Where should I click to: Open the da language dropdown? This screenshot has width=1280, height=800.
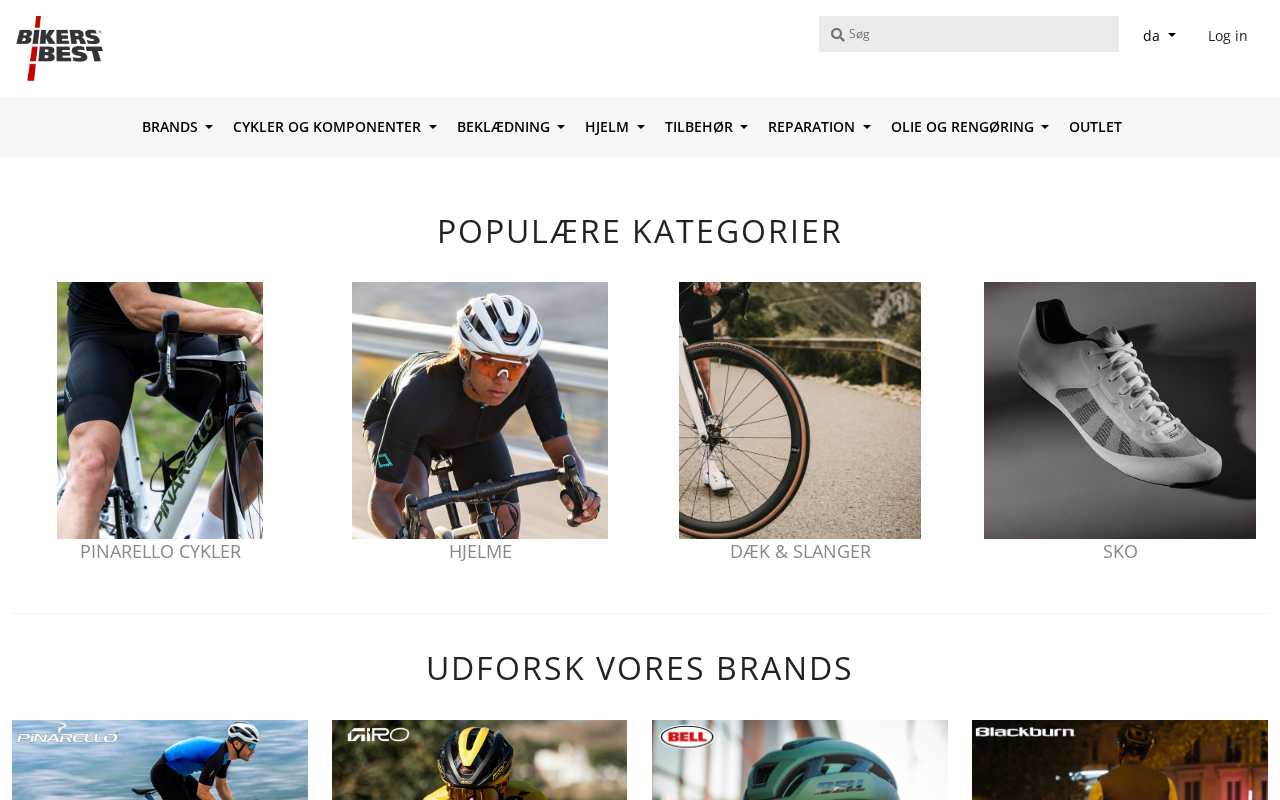[x=1159, y=36]
